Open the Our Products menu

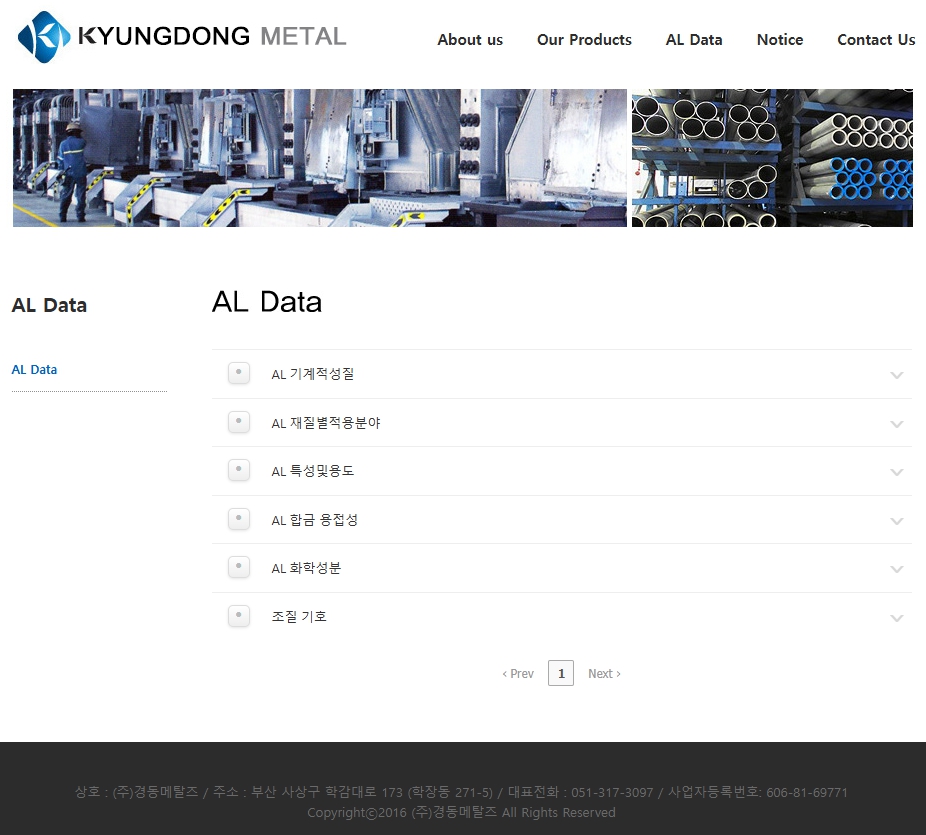pyautogui.click(x=584, y=40)
